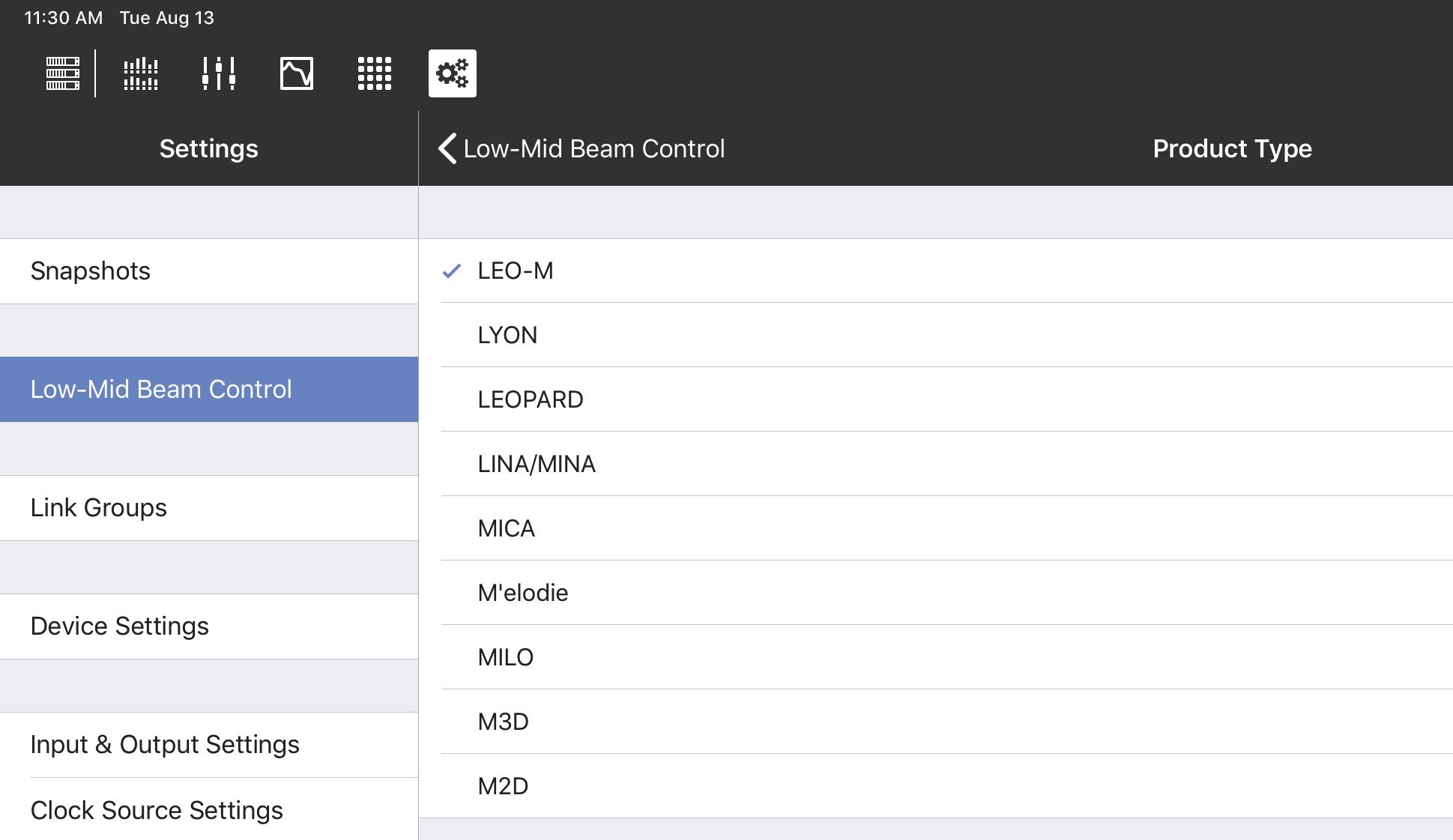The image size is (1453, 840).
Task: Pick M'elodie as the product type
Action: point(523,593)
